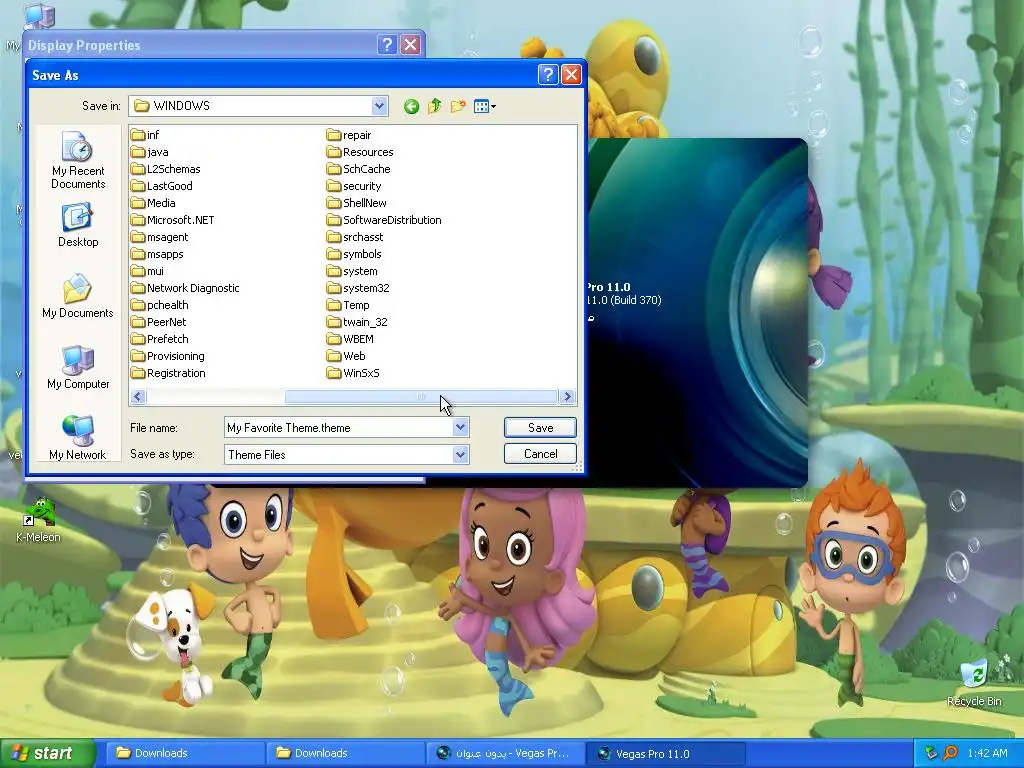Select the WinSxS folder
The width and height of the screenshot is (1024, 768).
point(353,372)
